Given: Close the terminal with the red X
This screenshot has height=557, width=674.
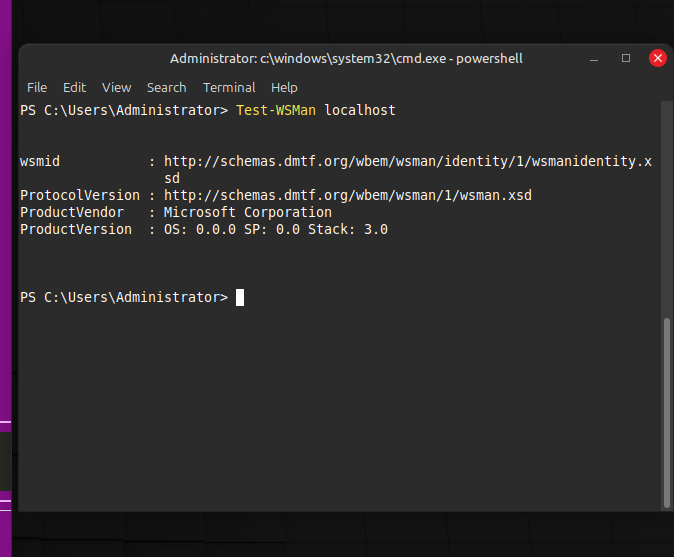Looking at the screenshot, I should 657,58.
